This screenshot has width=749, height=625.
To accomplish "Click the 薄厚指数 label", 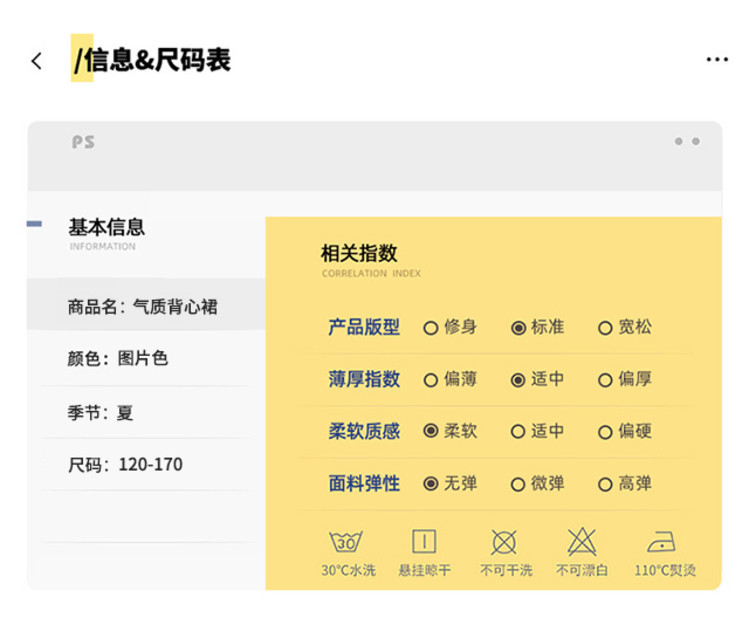I will (x=364, y=379).
